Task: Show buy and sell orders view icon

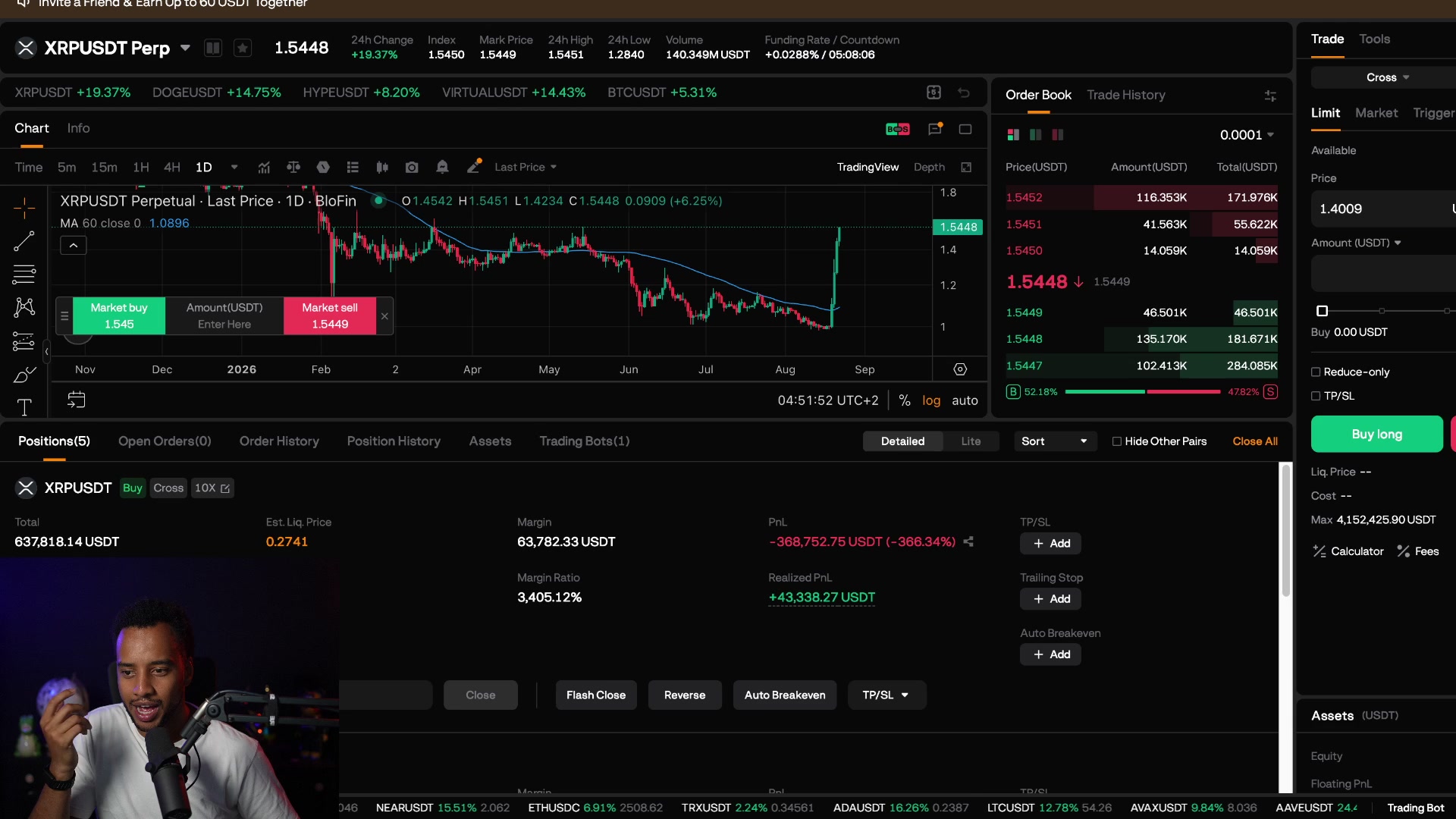Action: pyautogui.click(x=1013, y=135)
